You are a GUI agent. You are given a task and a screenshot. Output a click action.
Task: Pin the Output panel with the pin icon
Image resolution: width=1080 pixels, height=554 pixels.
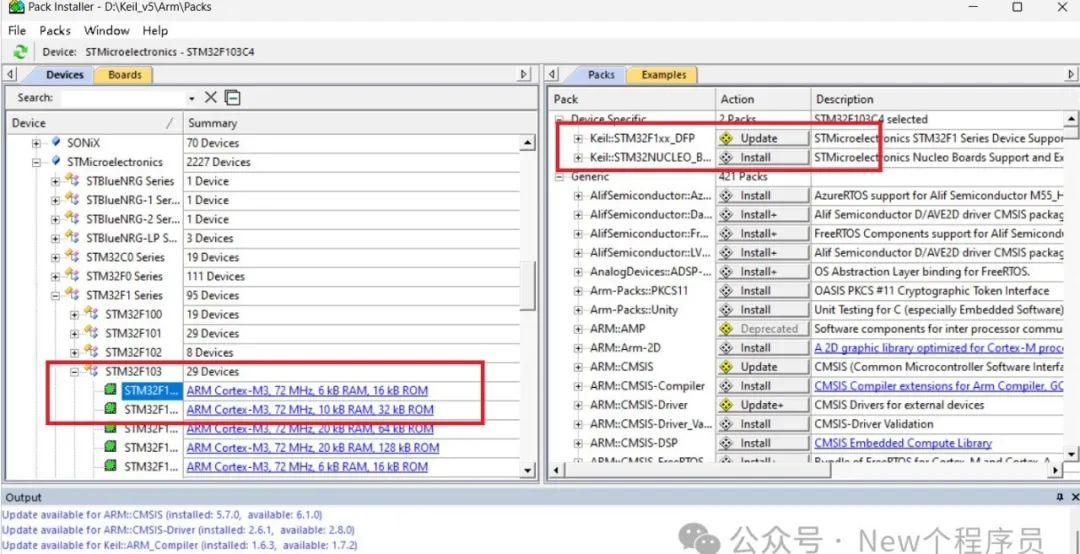click(1059, 497)
